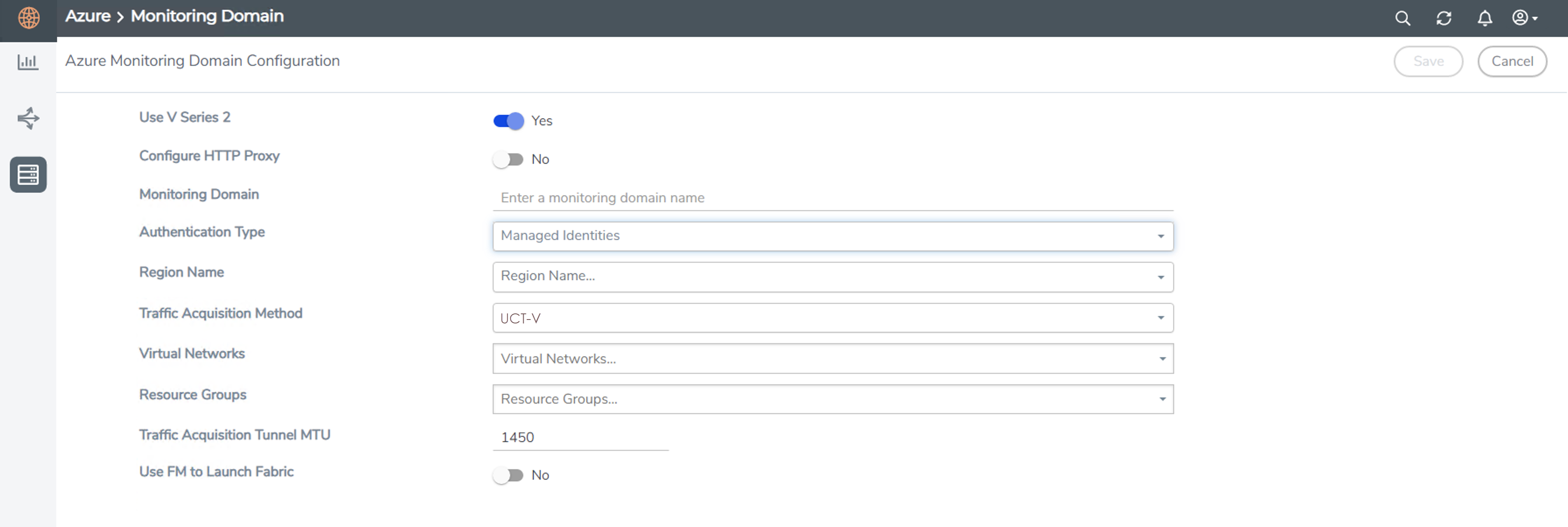Open the user account menu icon
Viewport: 1568px width, 527px height.
1524,18
